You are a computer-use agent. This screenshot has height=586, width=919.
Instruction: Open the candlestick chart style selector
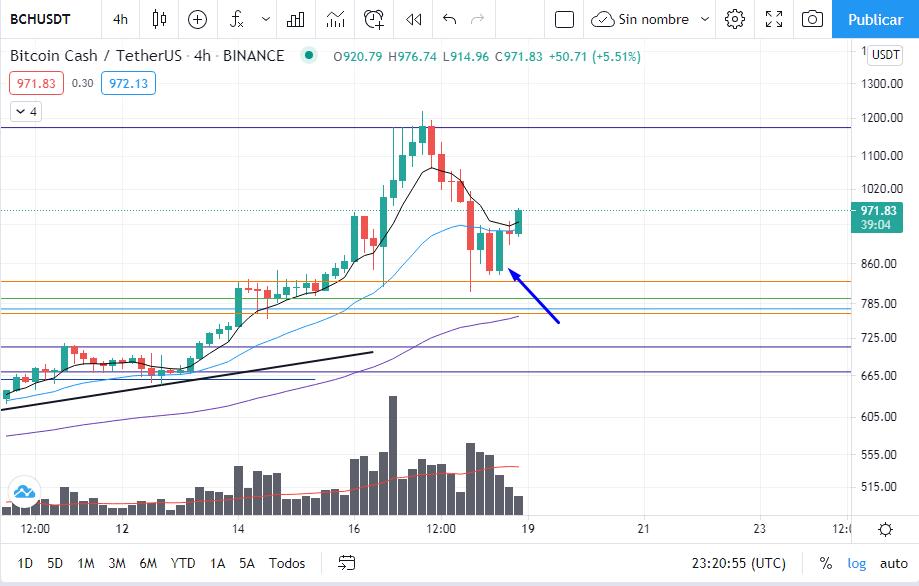click(x=159, y=19)
